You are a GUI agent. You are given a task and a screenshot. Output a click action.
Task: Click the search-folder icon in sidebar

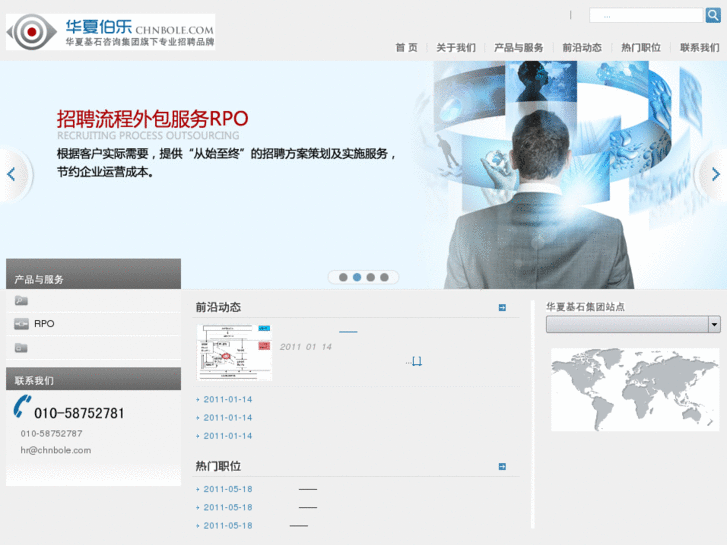click(x=21, y=301)
